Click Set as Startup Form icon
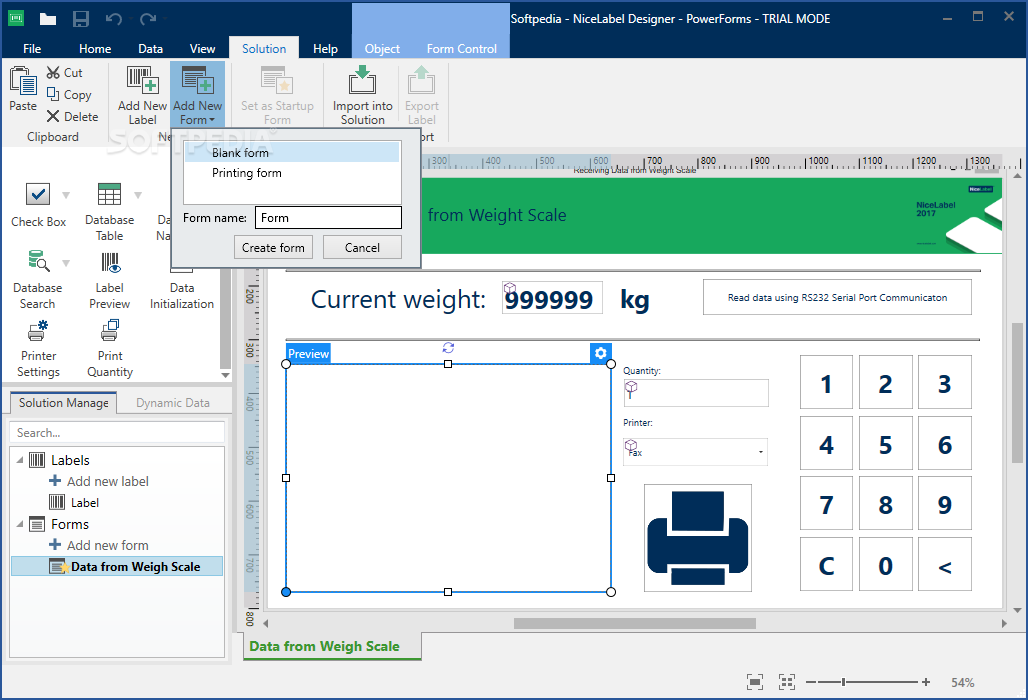1028x700 pixels. coord(277,80)
